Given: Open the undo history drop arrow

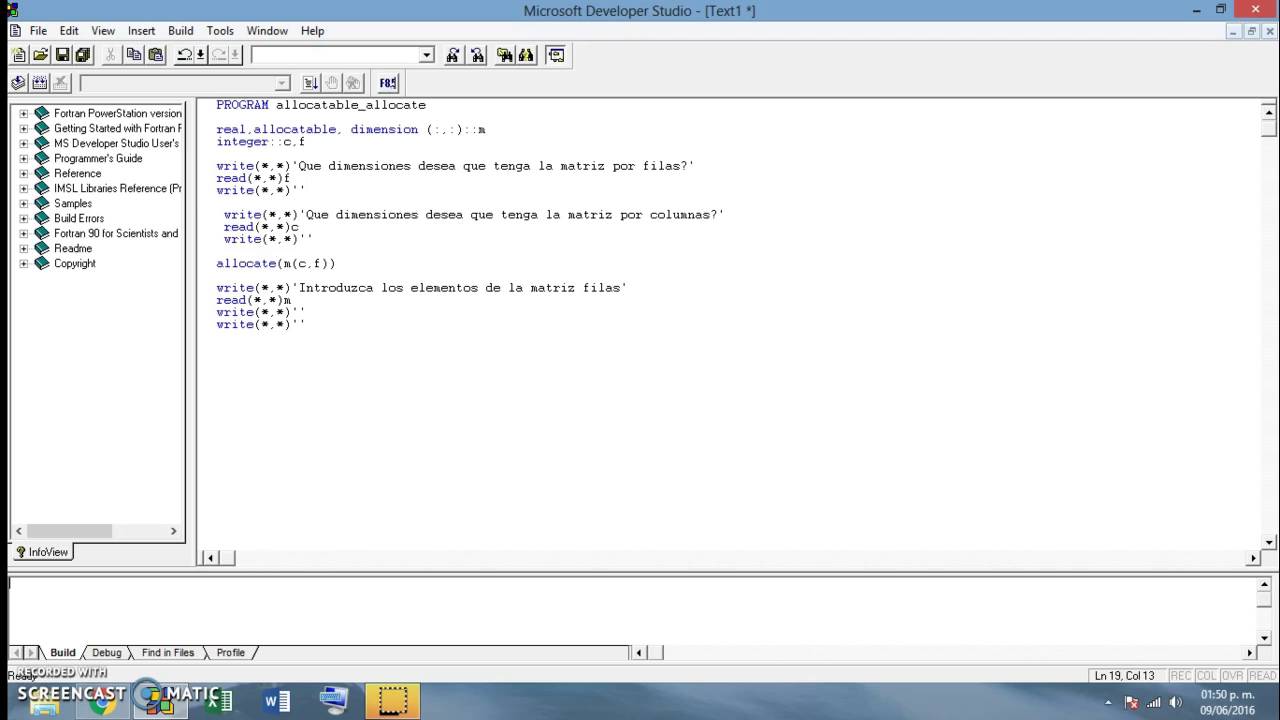Looking at the screenshot, I should (200, 55).
